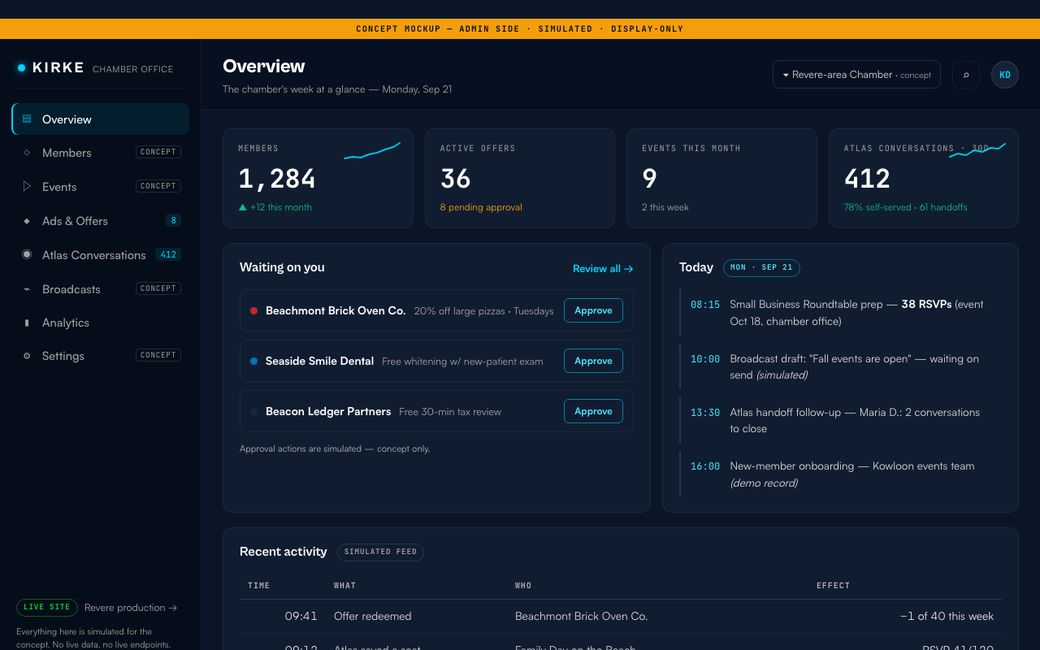Click the Settings gear icon

click(x=27, y=356)
